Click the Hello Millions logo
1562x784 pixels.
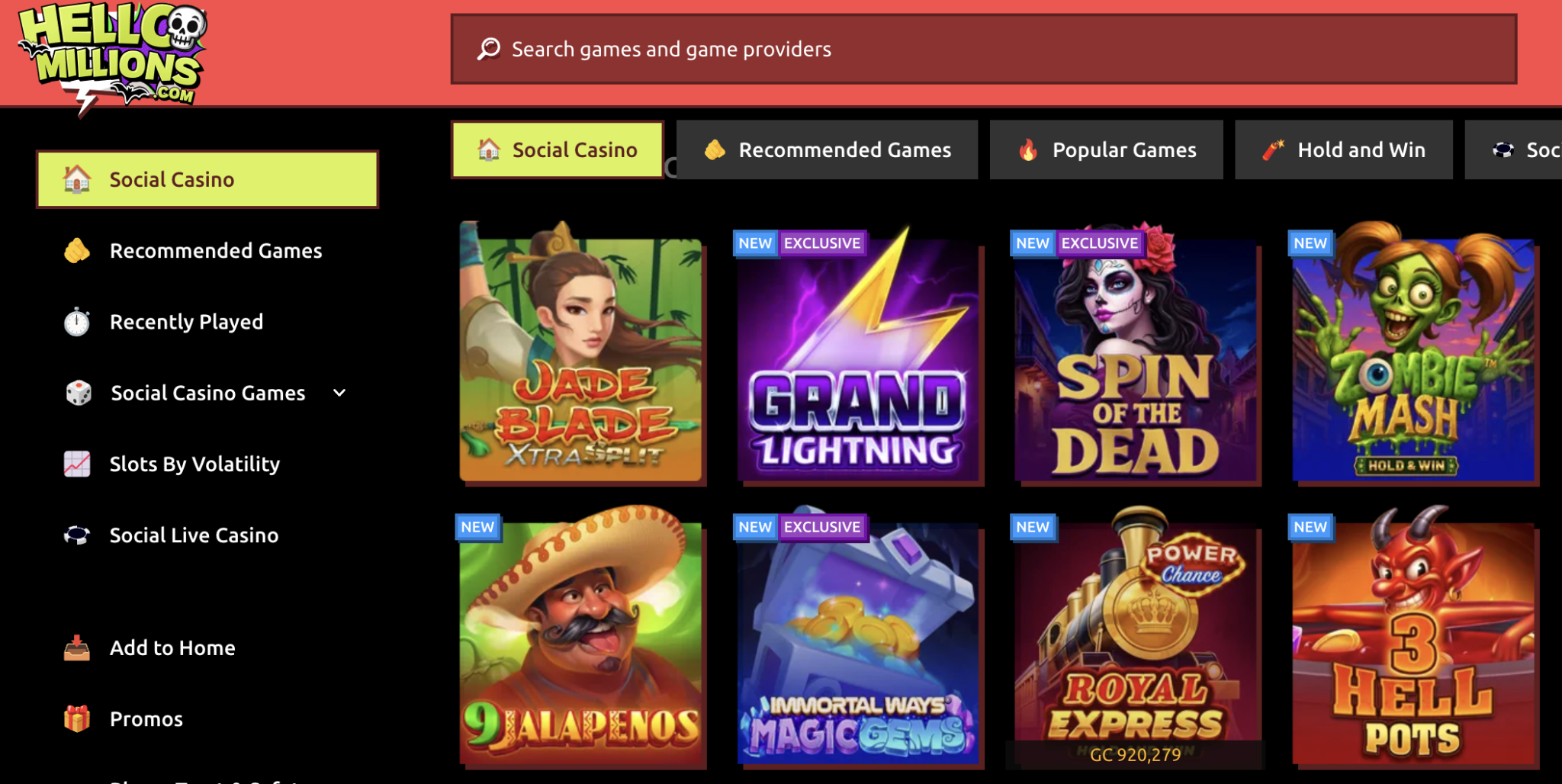point(113,59)
